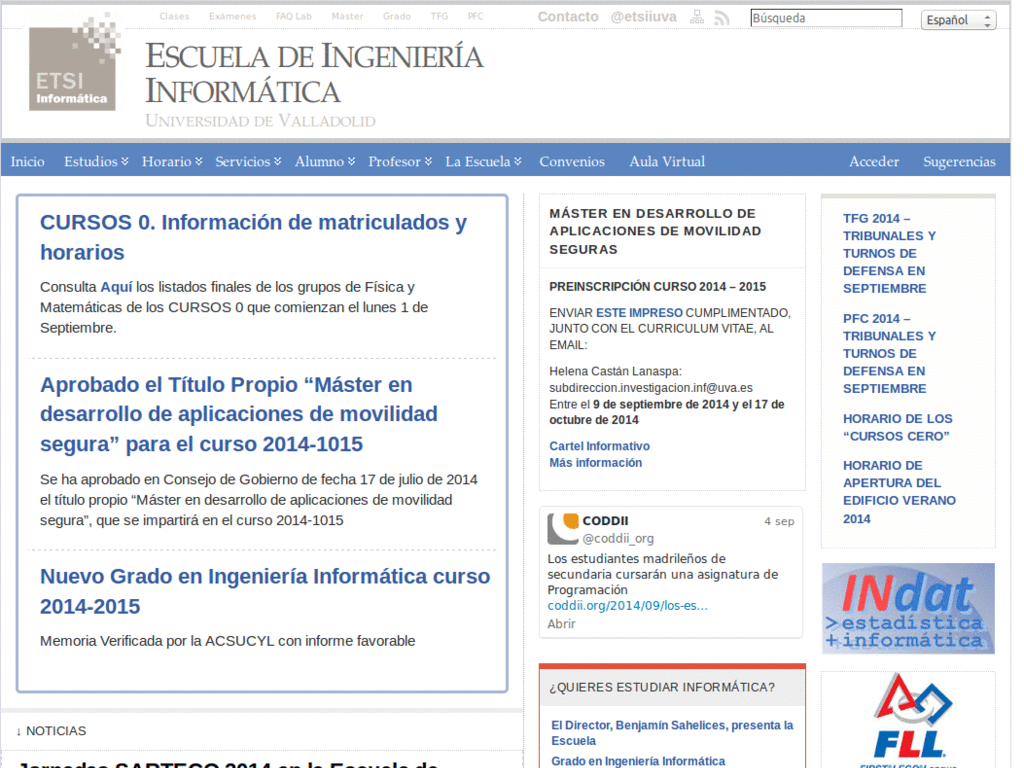
Task: Open the Más información link
Action: tap(595, 462)
